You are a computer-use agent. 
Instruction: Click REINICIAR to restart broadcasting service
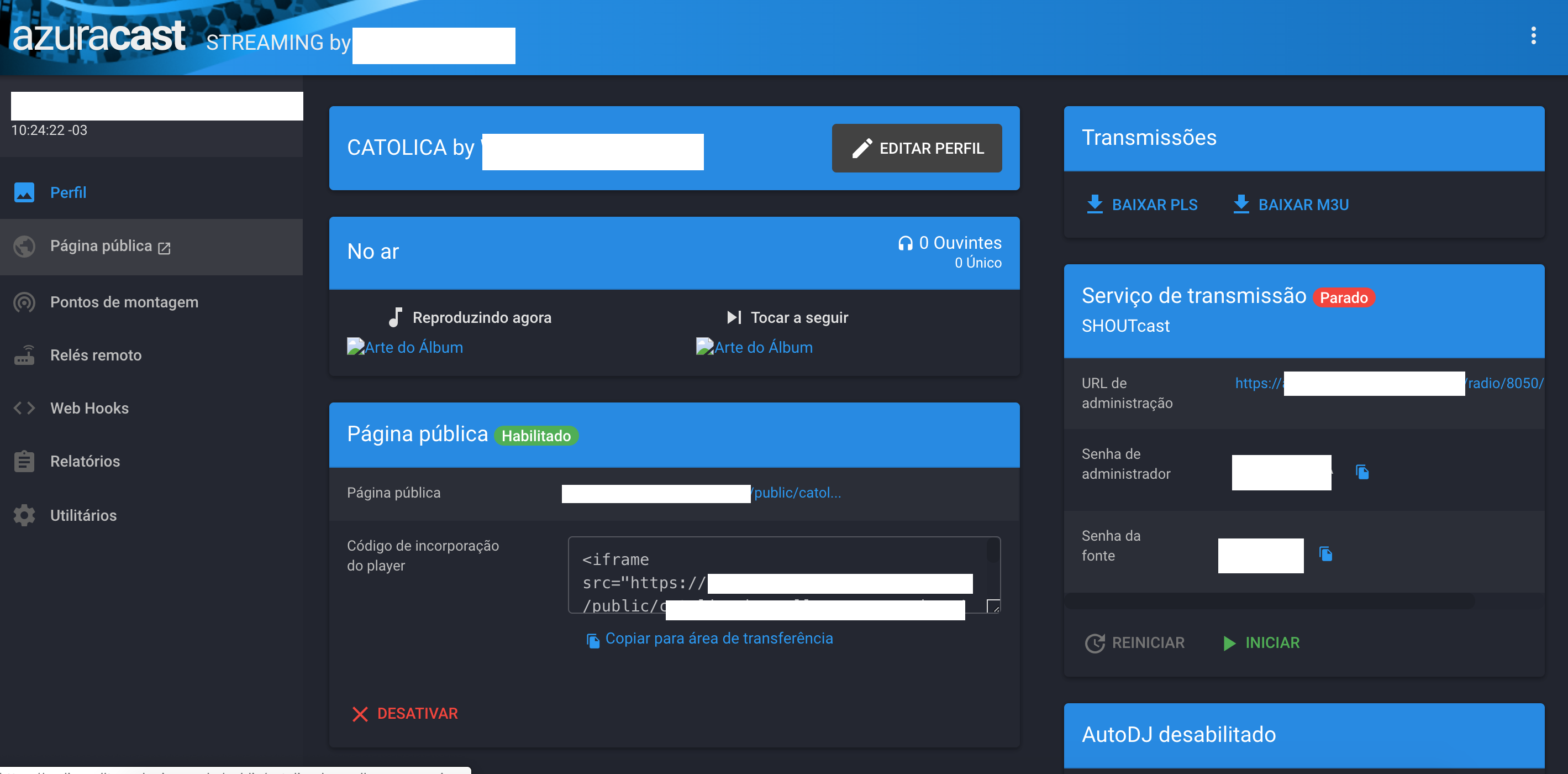1135,642
